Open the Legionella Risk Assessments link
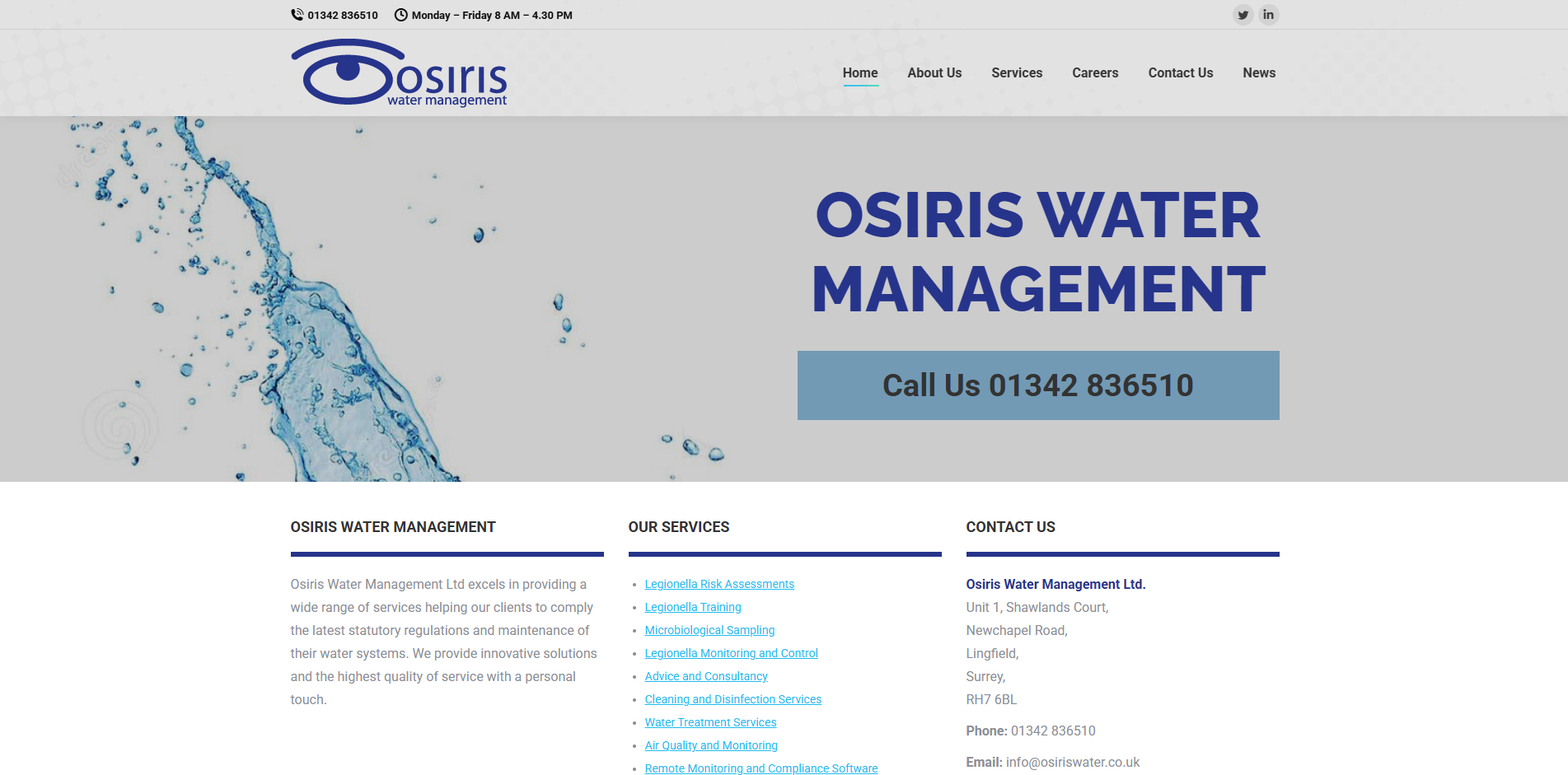1568x775 pixels. [x=718, y=584]
